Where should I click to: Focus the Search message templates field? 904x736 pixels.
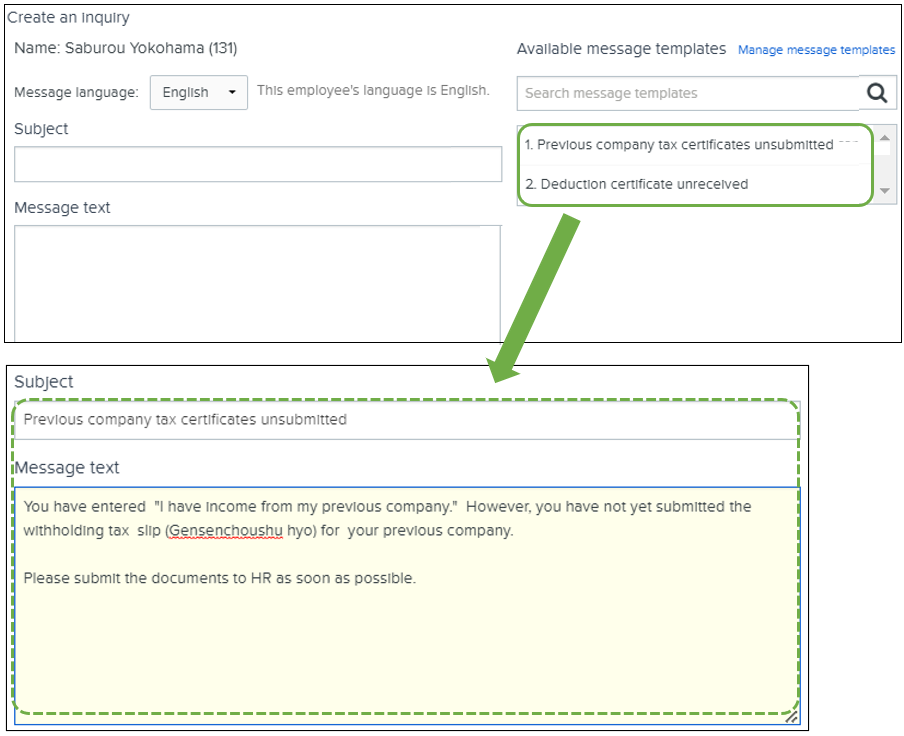pos(688,93)
